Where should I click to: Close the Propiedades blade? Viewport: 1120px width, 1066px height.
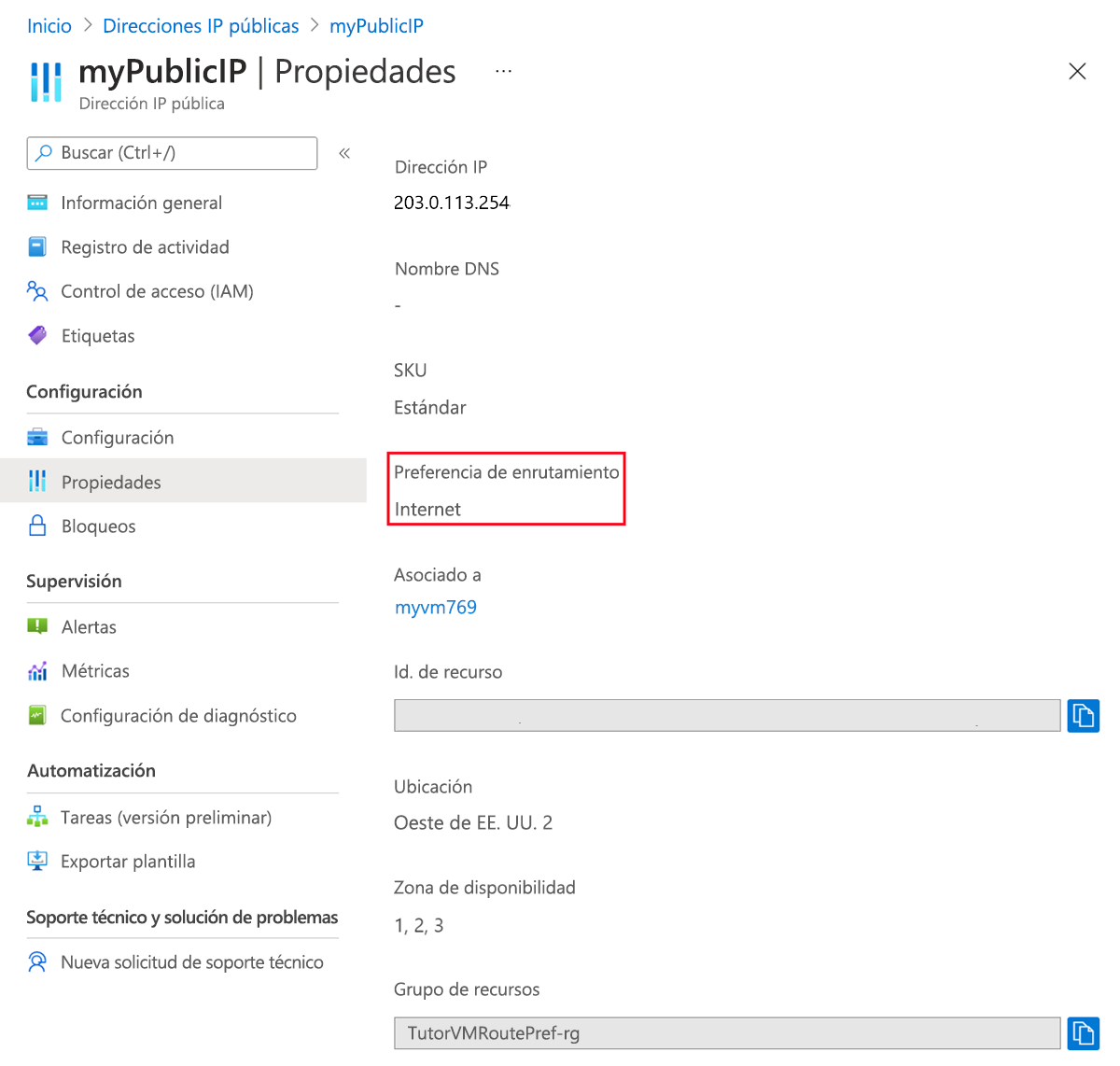pos(1077,72)
